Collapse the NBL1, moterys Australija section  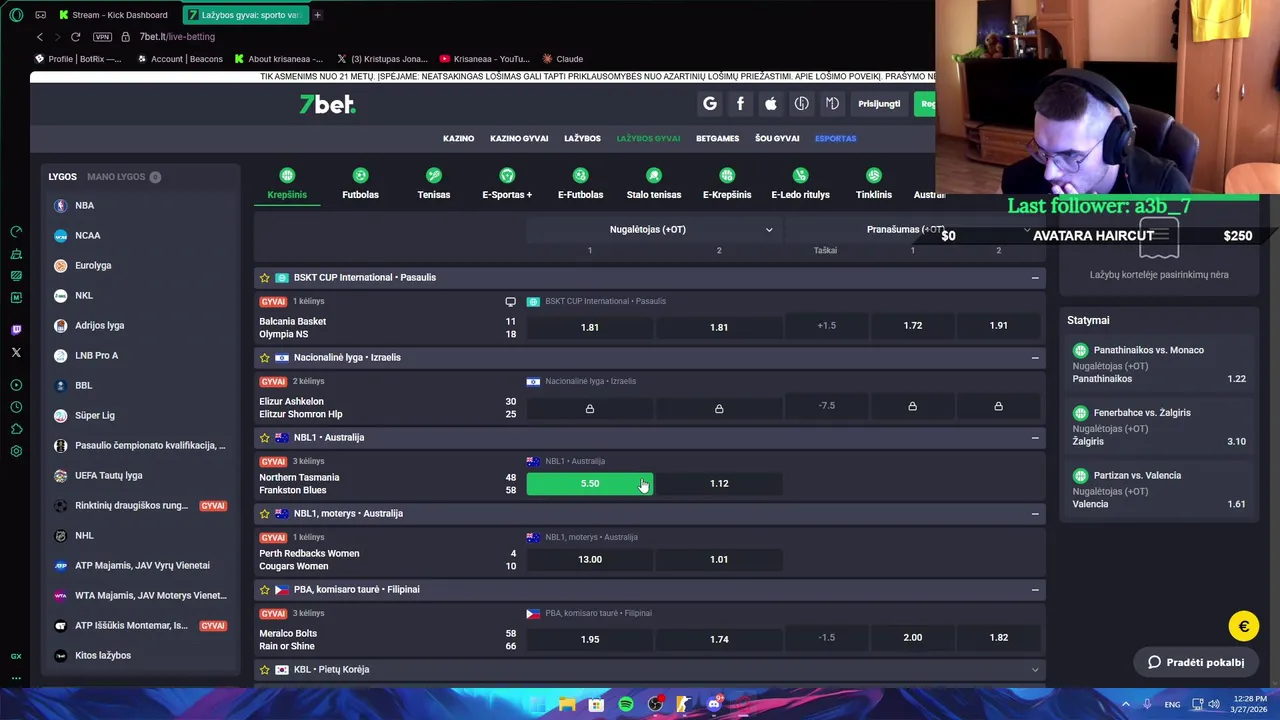[x=1035, y=514]
